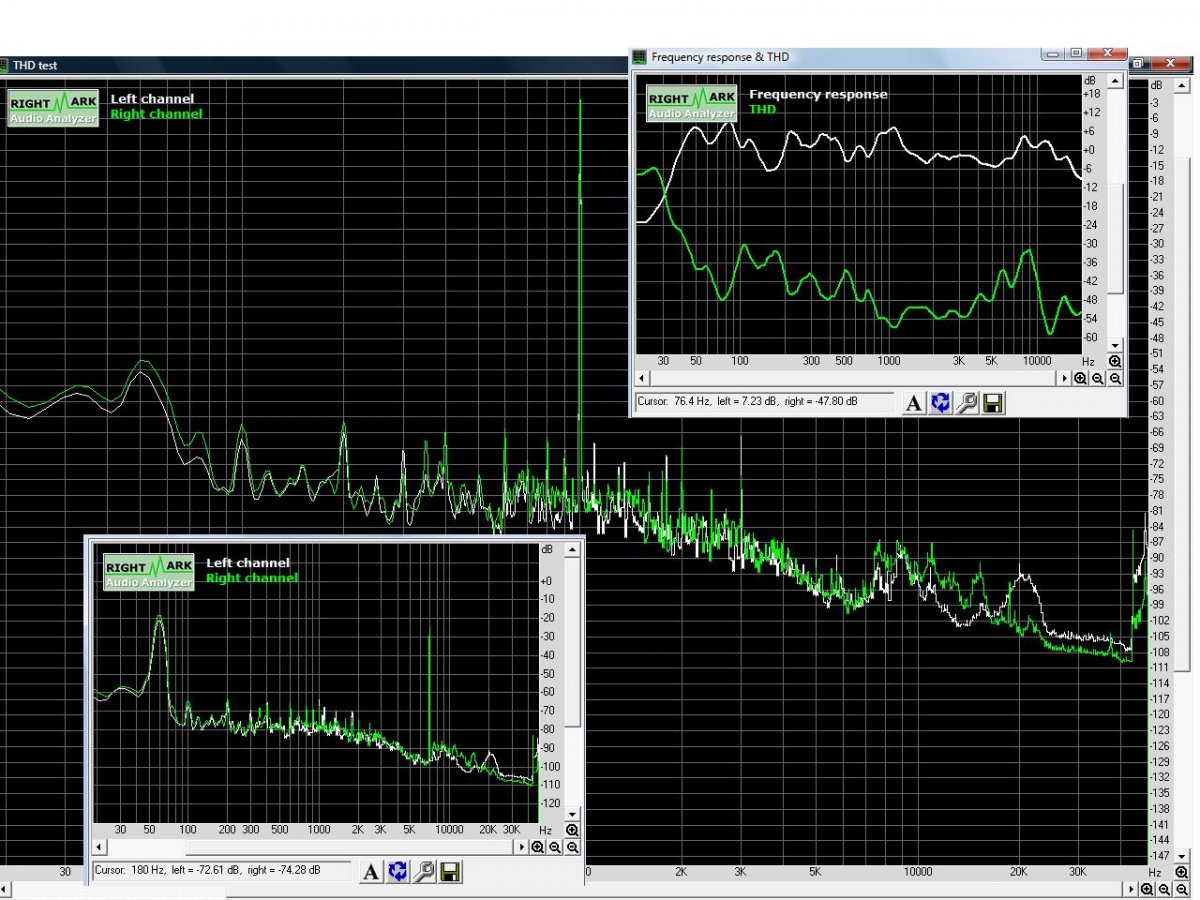
Task: Open wrench options in lower-left spectrum window
Action: click(x=424, y=871)
